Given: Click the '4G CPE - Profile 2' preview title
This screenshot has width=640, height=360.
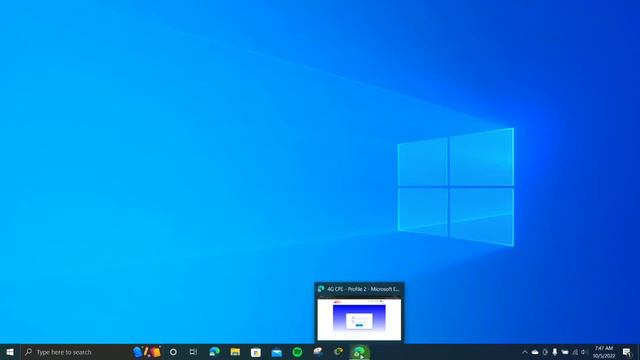Looking at the screenshot, I should (363, 289).
